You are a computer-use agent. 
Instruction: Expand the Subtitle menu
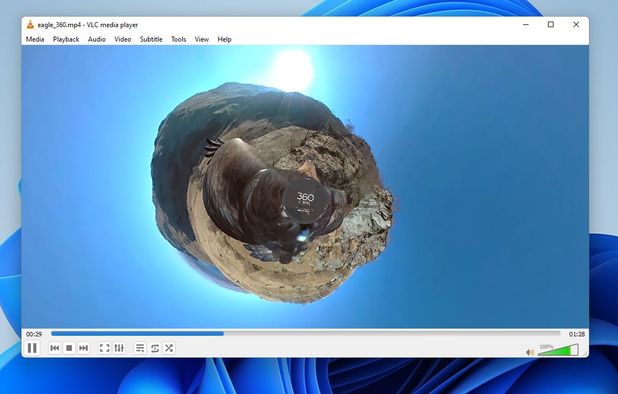(151, 39)
